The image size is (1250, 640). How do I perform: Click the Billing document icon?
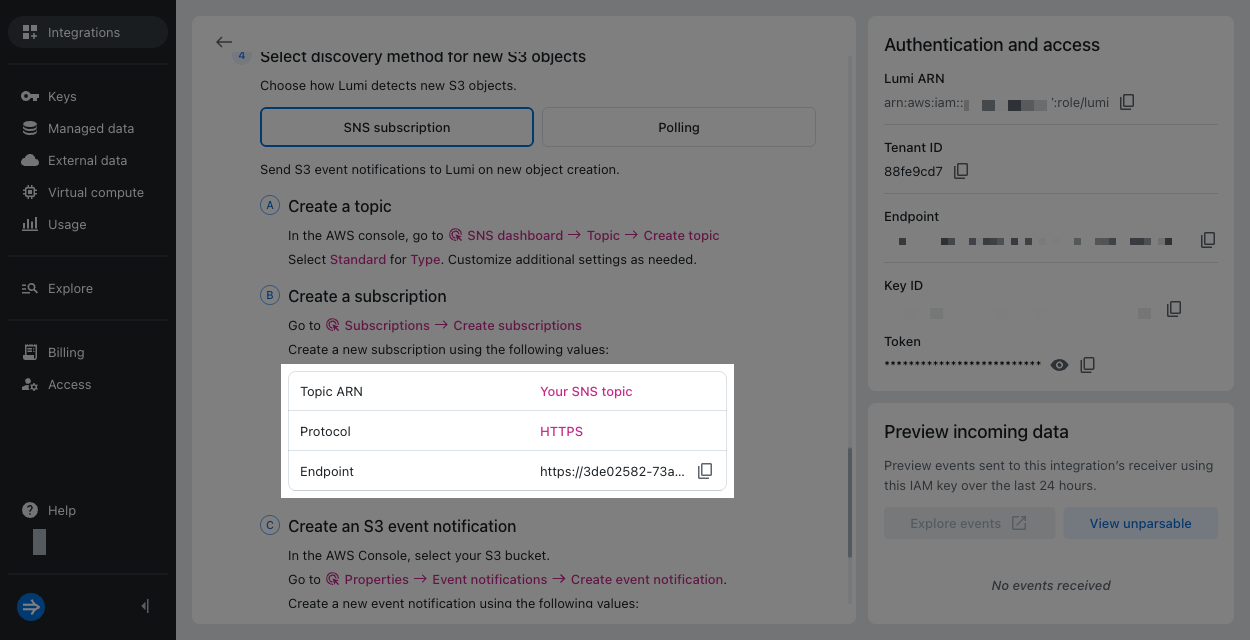[x=30, y=352]
